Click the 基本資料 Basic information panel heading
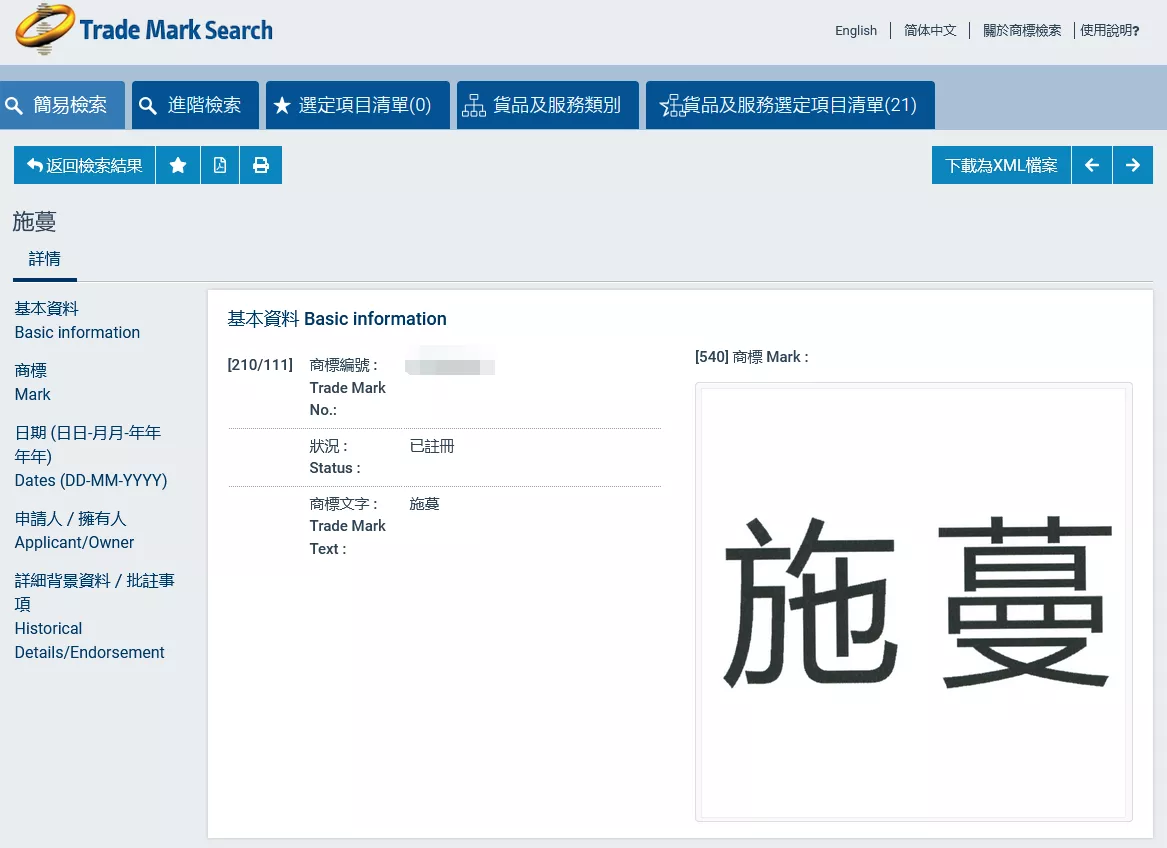 pos(337,319)
